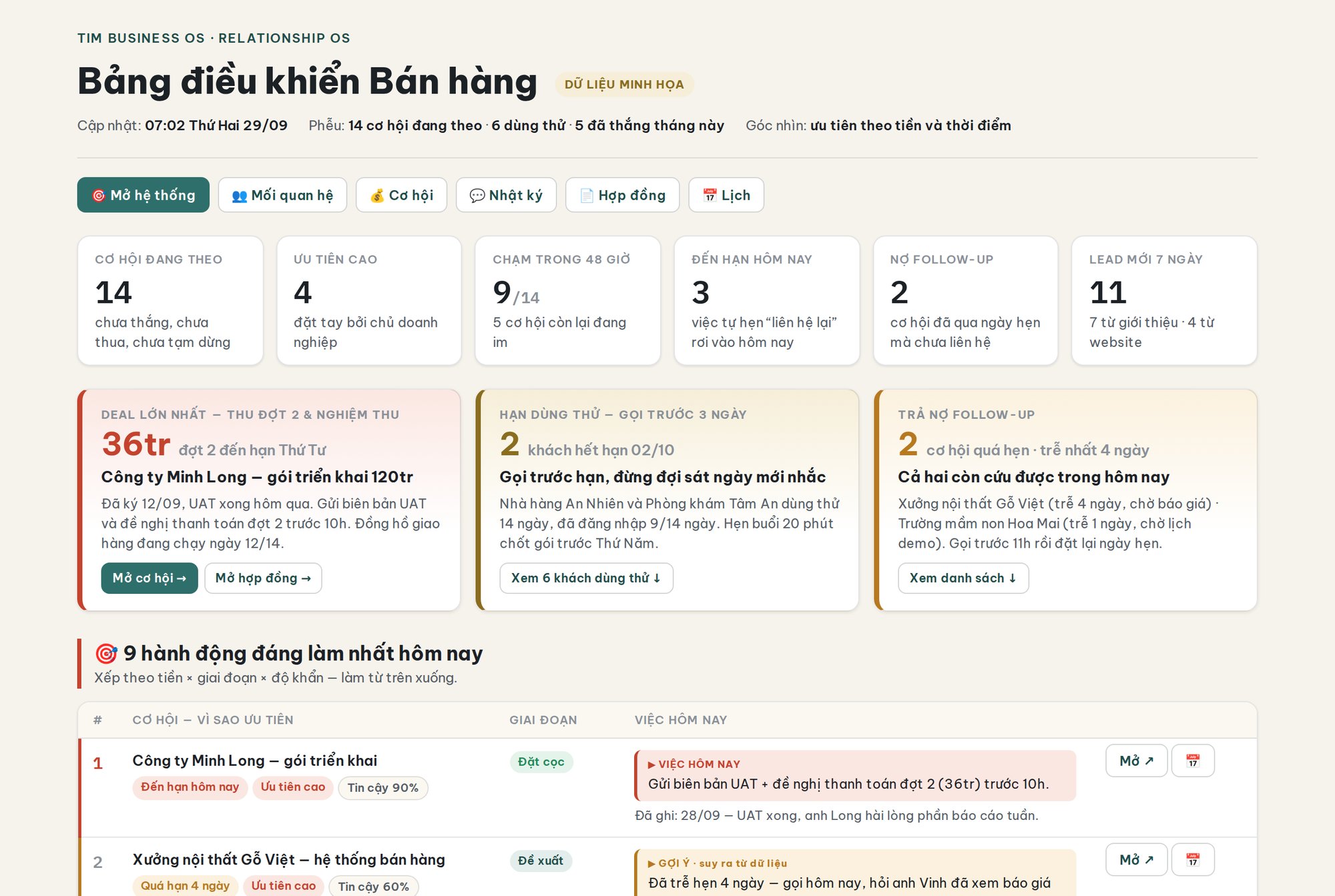This screenshot has width=1335, height=896.
Task: Open the Minh Long row's Mở button
Action: [1136, 761]
